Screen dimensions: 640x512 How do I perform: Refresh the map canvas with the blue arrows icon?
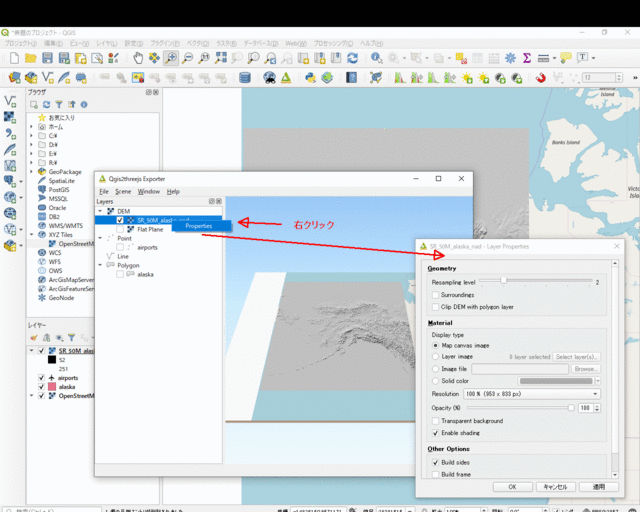(353, 58)
